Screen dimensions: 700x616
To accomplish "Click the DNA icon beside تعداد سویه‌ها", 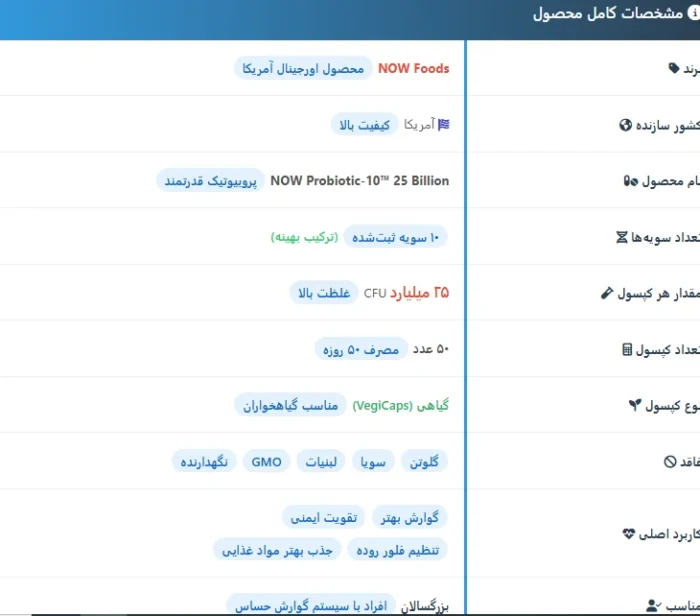I will click(622, 237).
